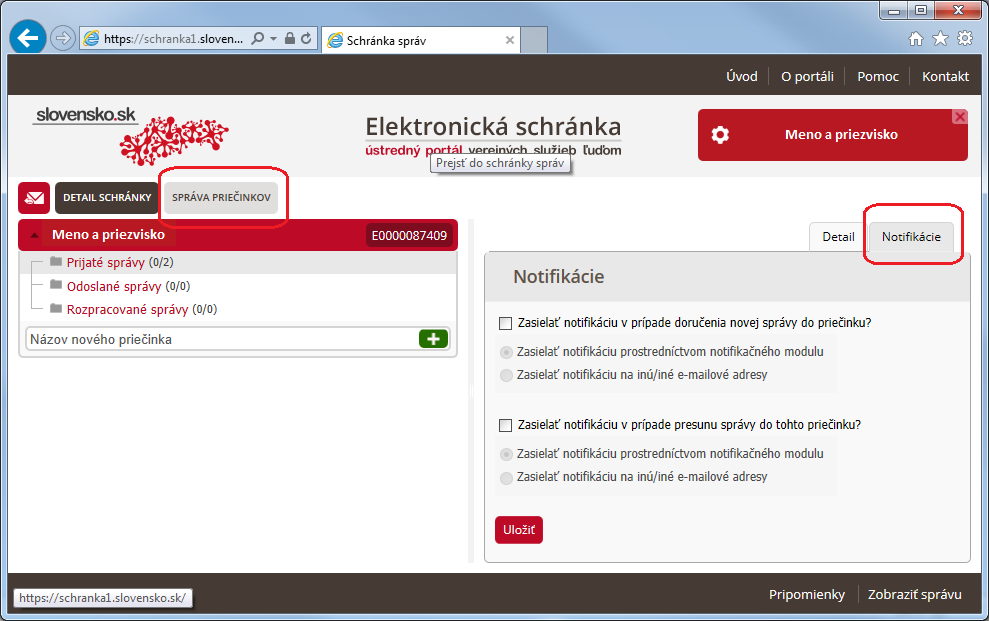This screenshot has width=989, height=621.
Task: Click the Odoslané správy folder icon
Action: click(56, 284)
